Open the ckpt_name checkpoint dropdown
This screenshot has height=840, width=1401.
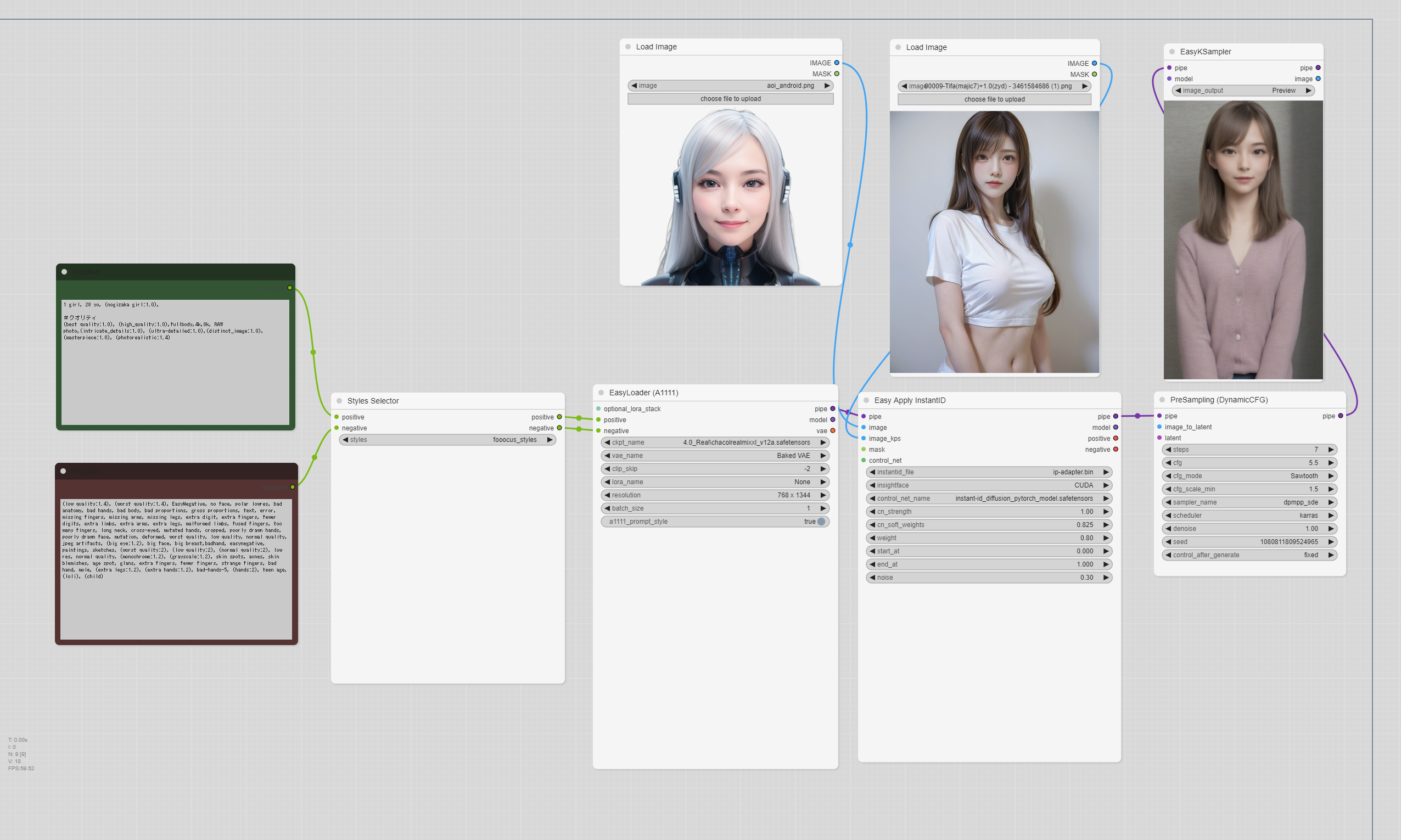715,442
